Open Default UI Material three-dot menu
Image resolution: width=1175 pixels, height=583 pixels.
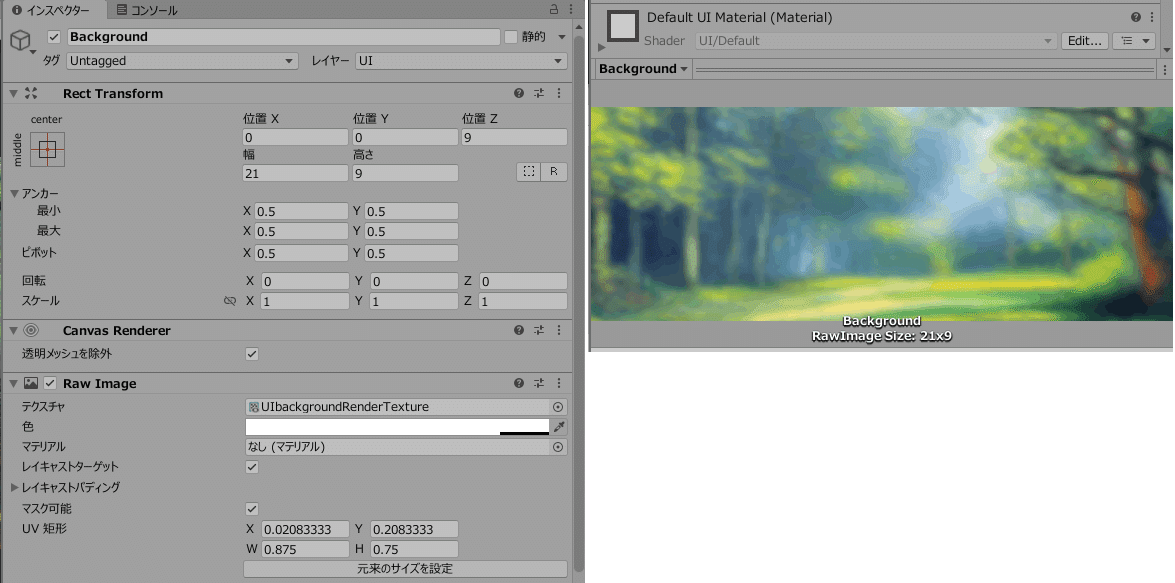click(1153, 17)
